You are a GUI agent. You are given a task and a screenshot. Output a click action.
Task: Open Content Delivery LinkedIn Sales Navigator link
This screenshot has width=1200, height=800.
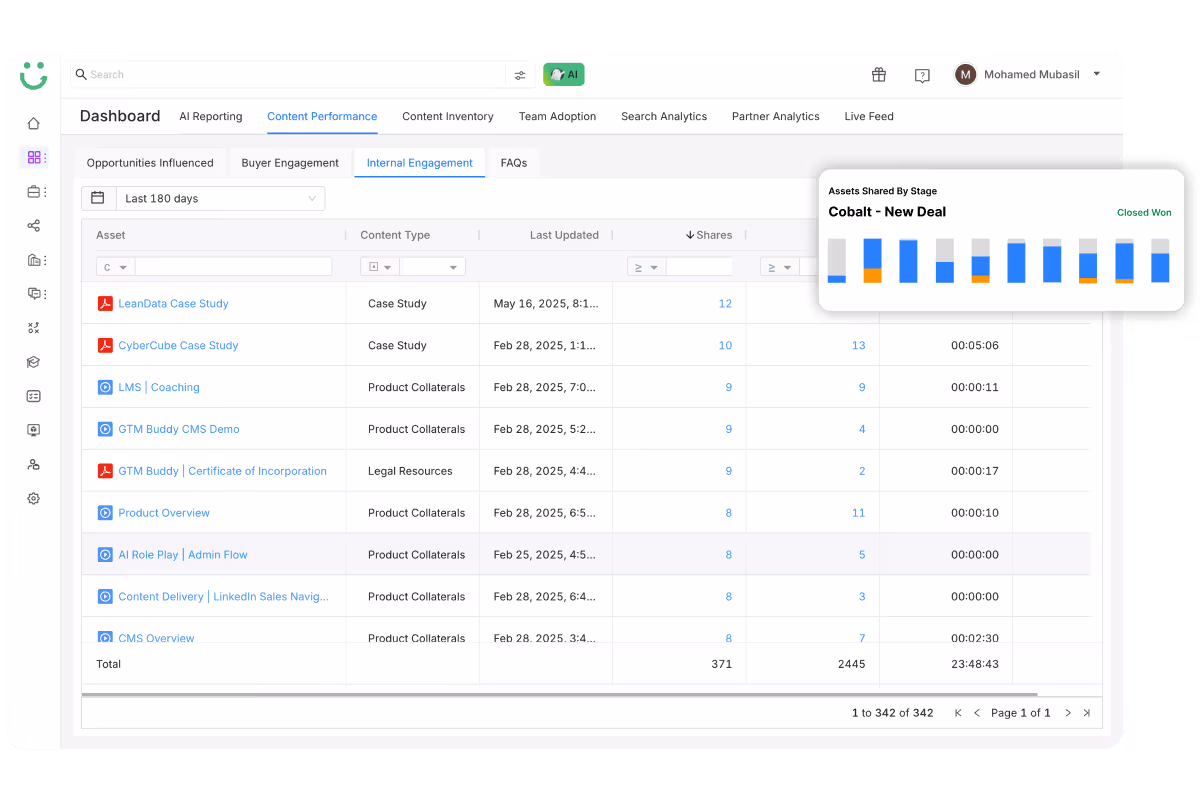(224, 597)
